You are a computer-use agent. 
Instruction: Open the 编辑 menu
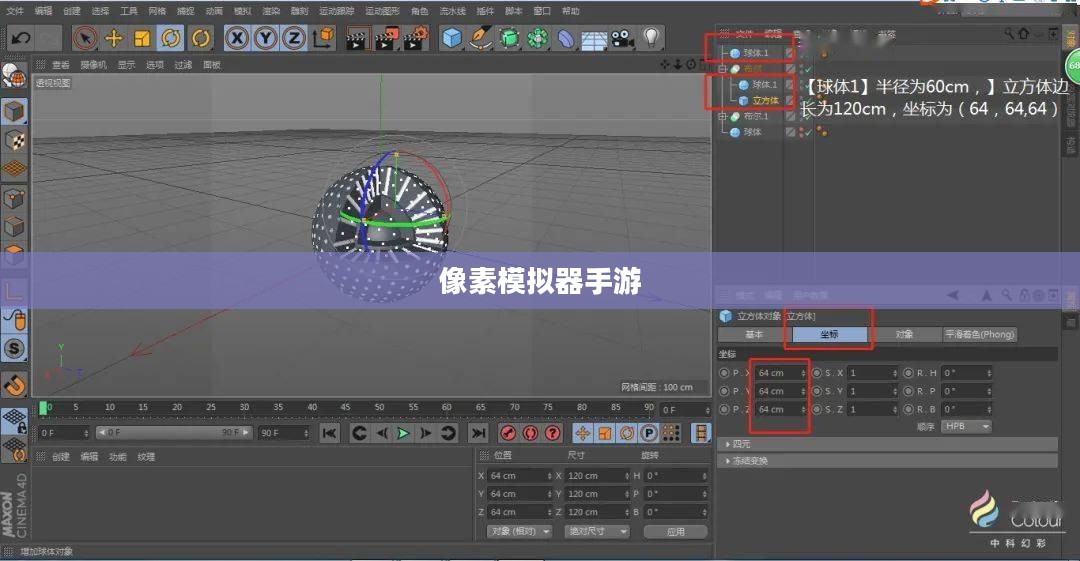43,11
